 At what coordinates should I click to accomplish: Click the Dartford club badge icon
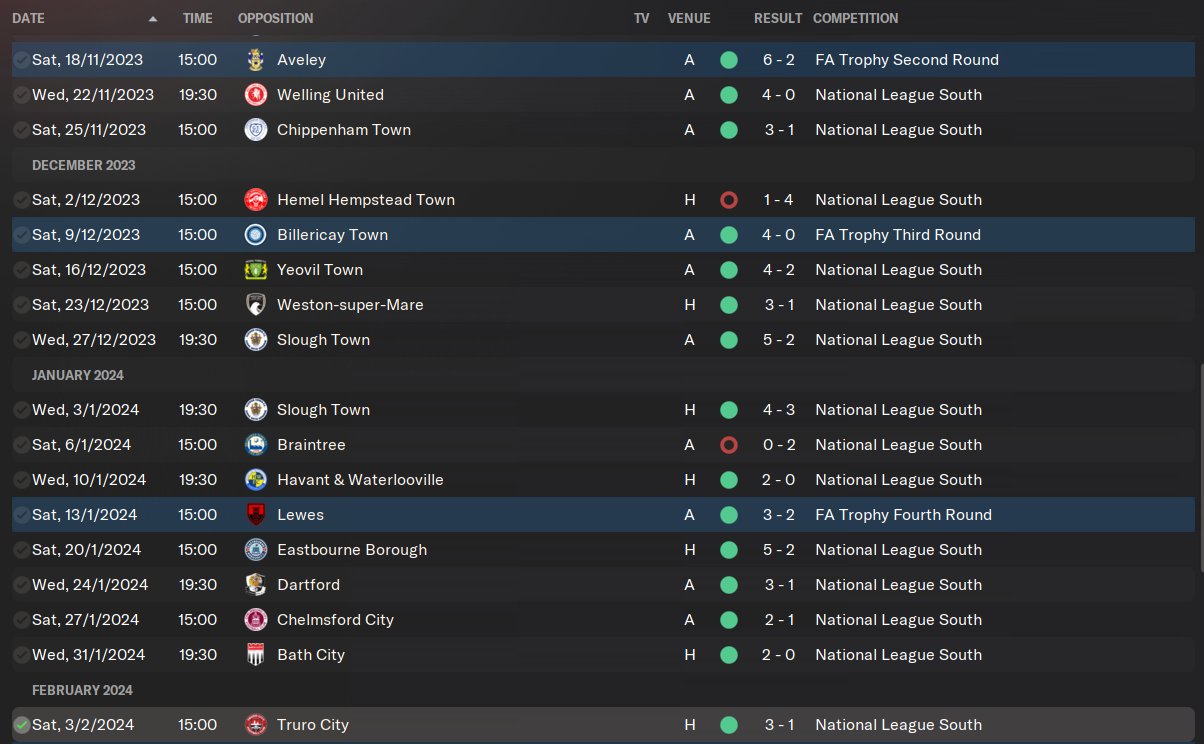pos(256,585)
